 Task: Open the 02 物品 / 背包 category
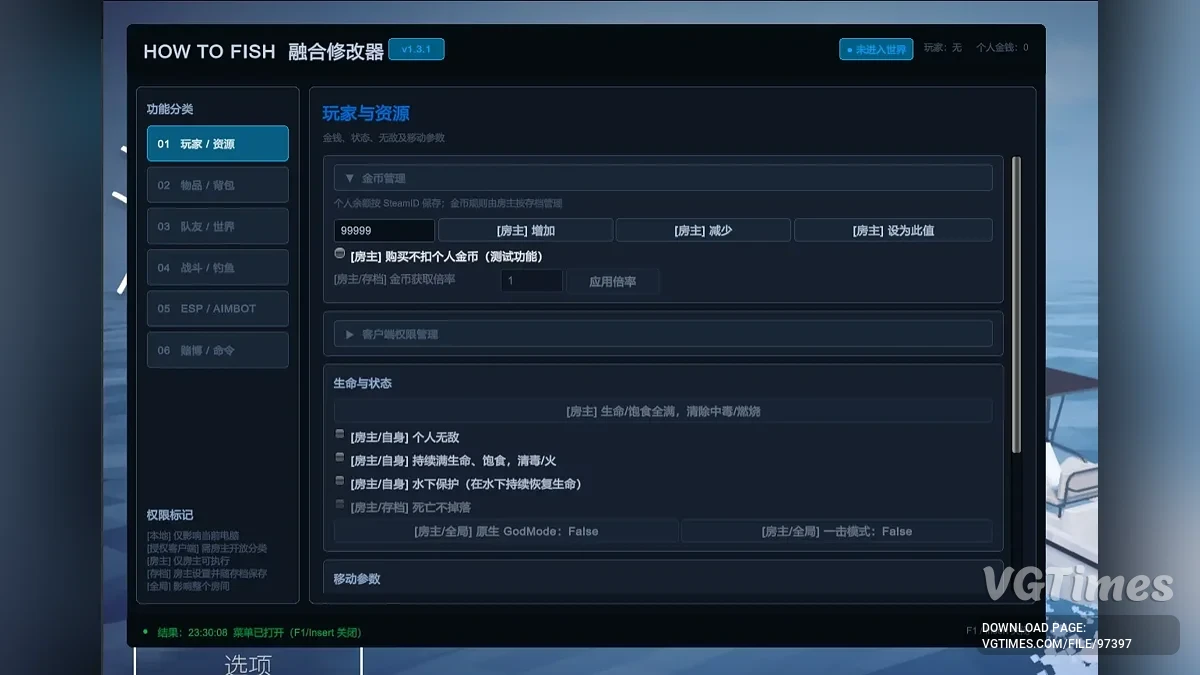pos(217,185)
